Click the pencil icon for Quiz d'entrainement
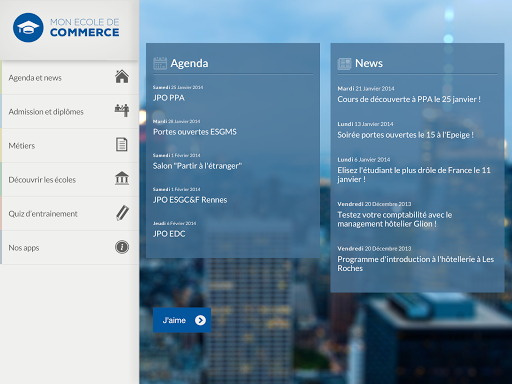The width and height of the screenshot is (512, 384). pyautogui.click(x=122, y=213)
